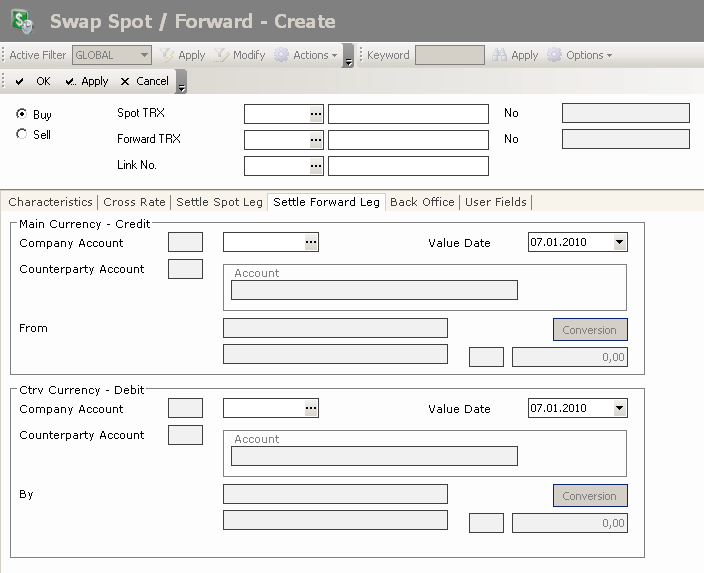Screen dimensions: 704x573
Task: Open the Link No. lookup ellipsis
Action: 316,166
